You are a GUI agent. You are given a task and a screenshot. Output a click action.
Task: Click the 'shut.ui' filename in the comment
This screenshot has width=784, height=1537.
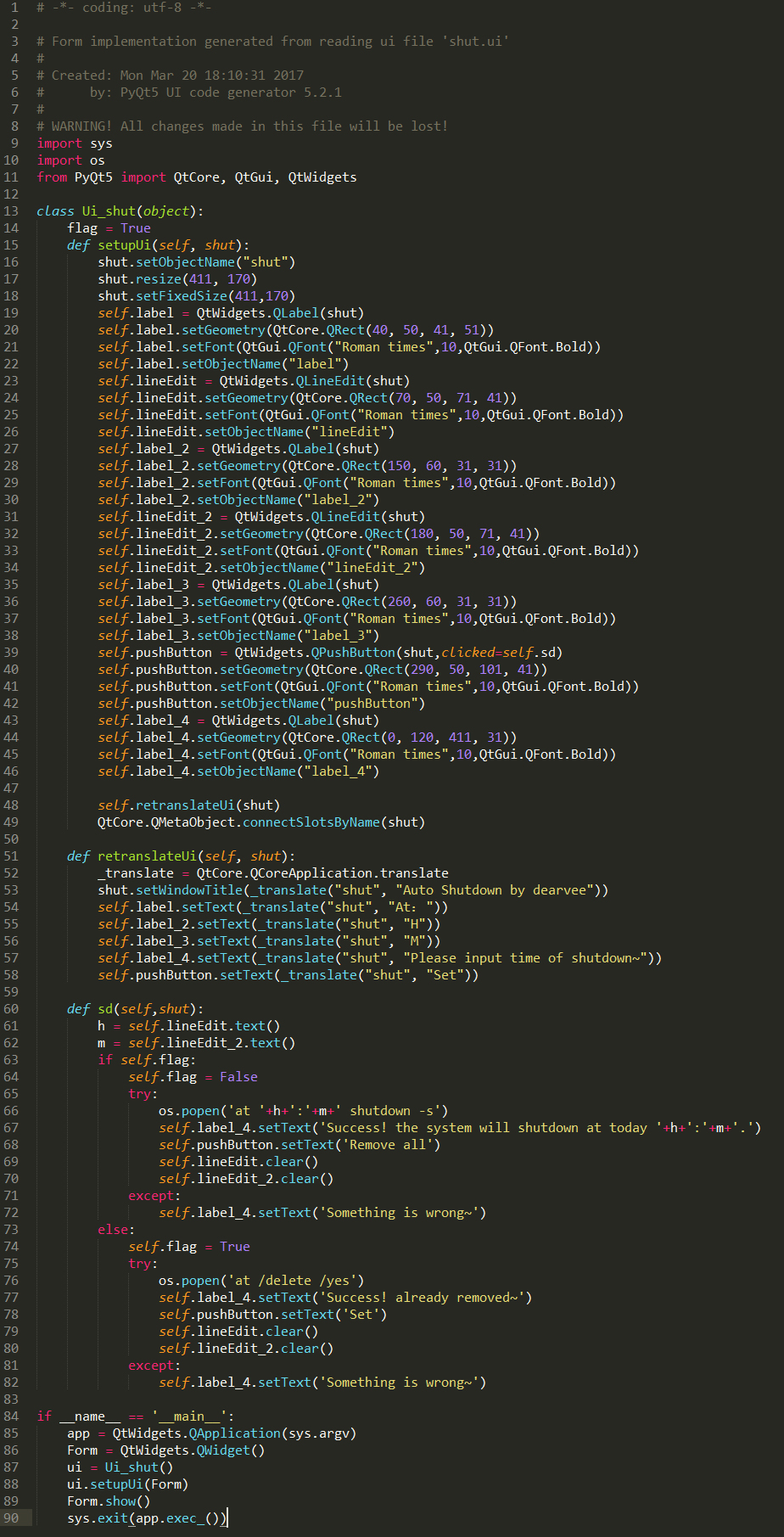475,42
